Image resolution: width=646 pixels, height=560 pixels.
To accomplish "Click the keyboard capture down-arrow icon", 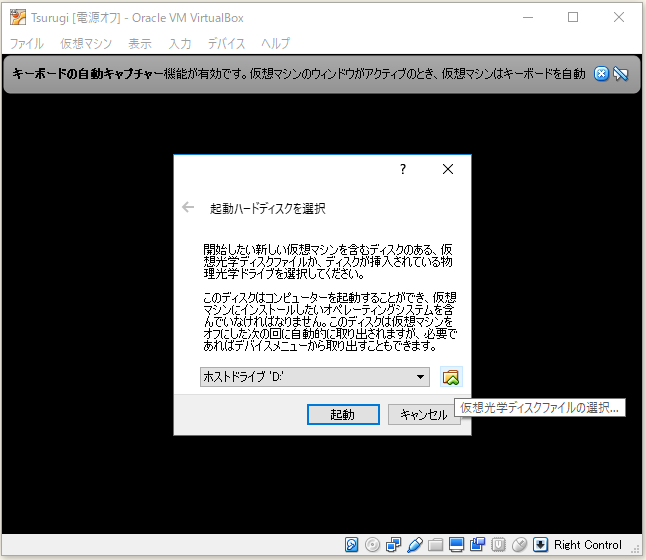I will pyautogui.click(x=540, y=545).
